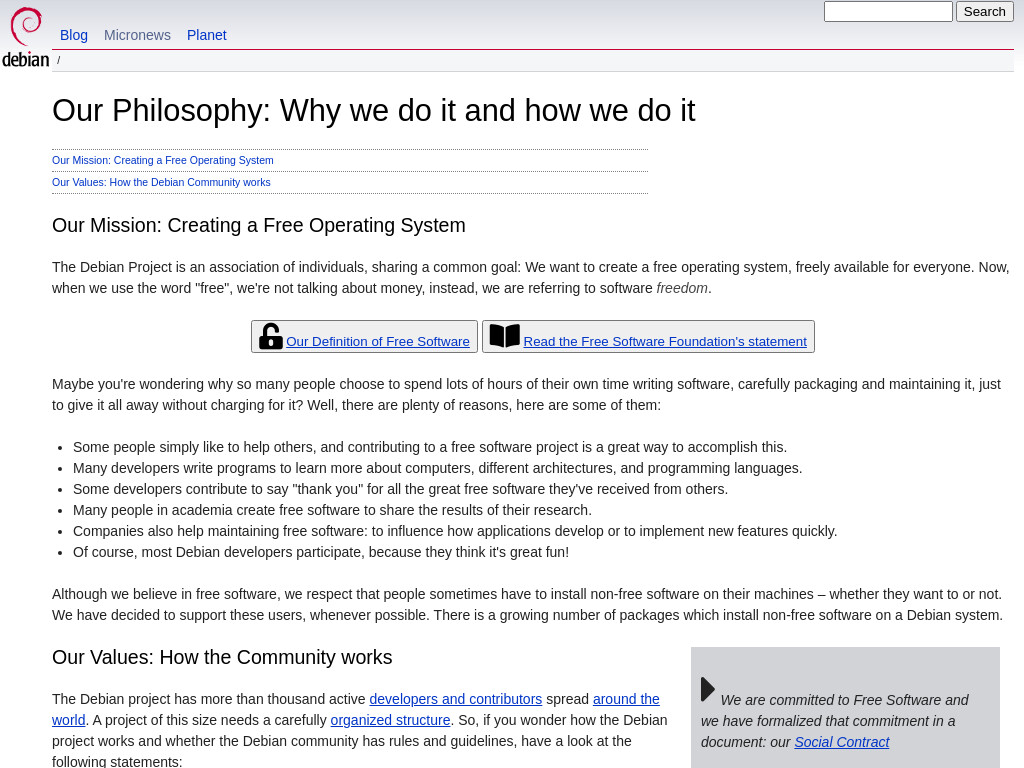Click the Search button
Image resolution: width=1024 pixels, height=768 pixels.
pyautogui.click(x=985, y=12)
